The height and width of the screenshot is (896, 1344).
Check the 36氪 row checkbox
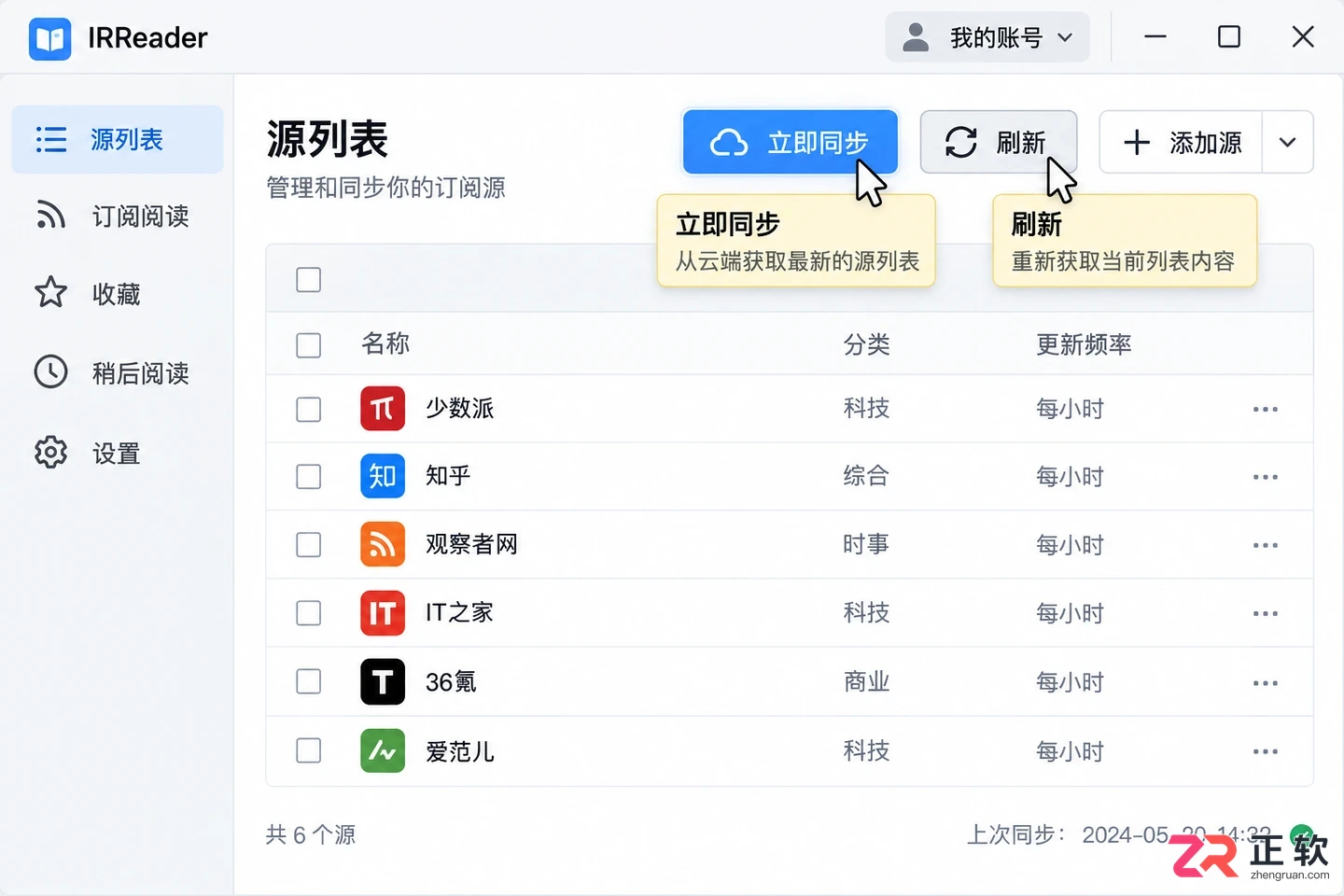click(308, 682)
